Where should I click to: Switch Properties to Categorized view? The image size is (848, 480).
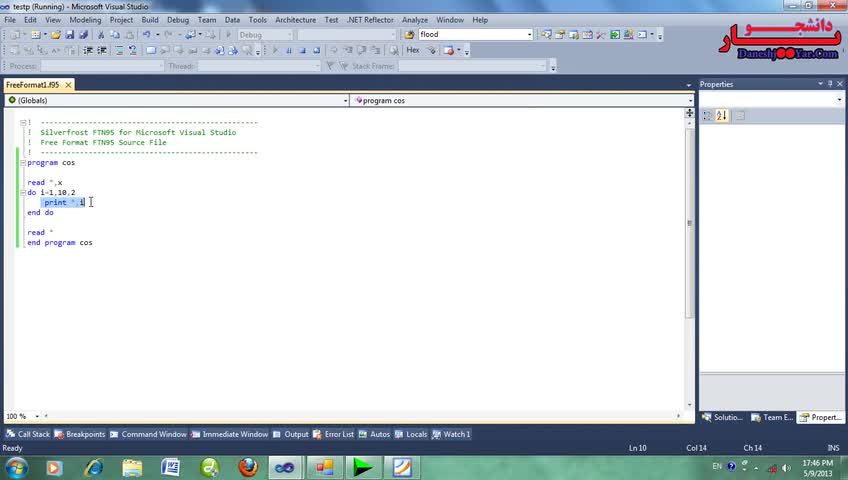tap(707, 116)
